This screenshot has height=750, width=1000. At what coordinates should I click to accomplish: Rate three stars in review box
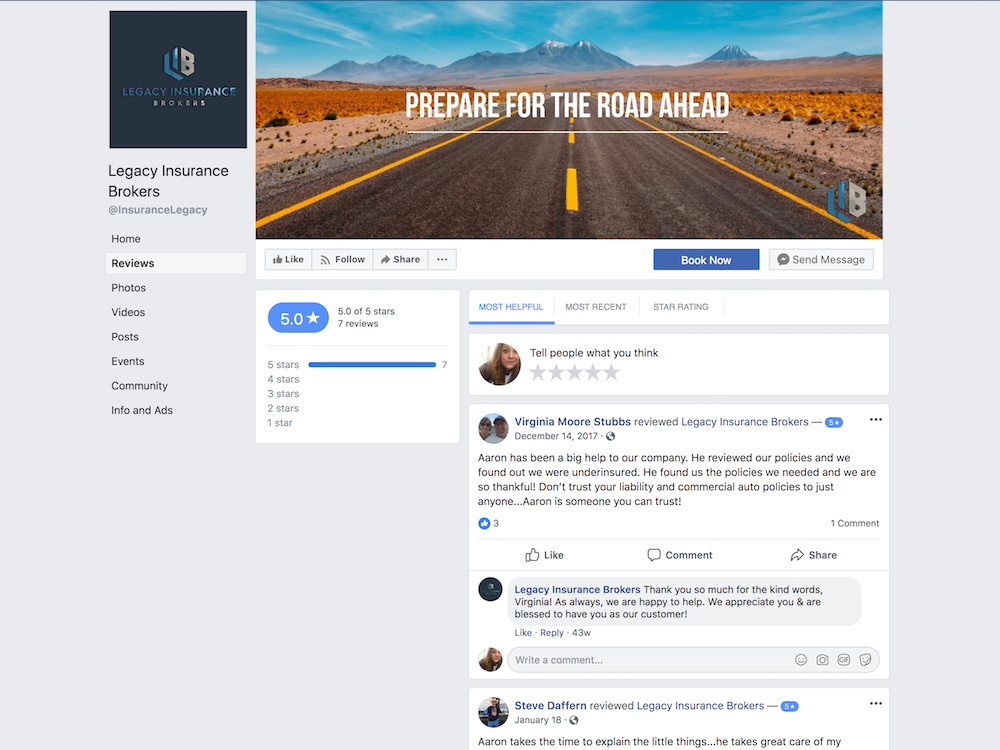pyautogui.click(x=575, y=372)
